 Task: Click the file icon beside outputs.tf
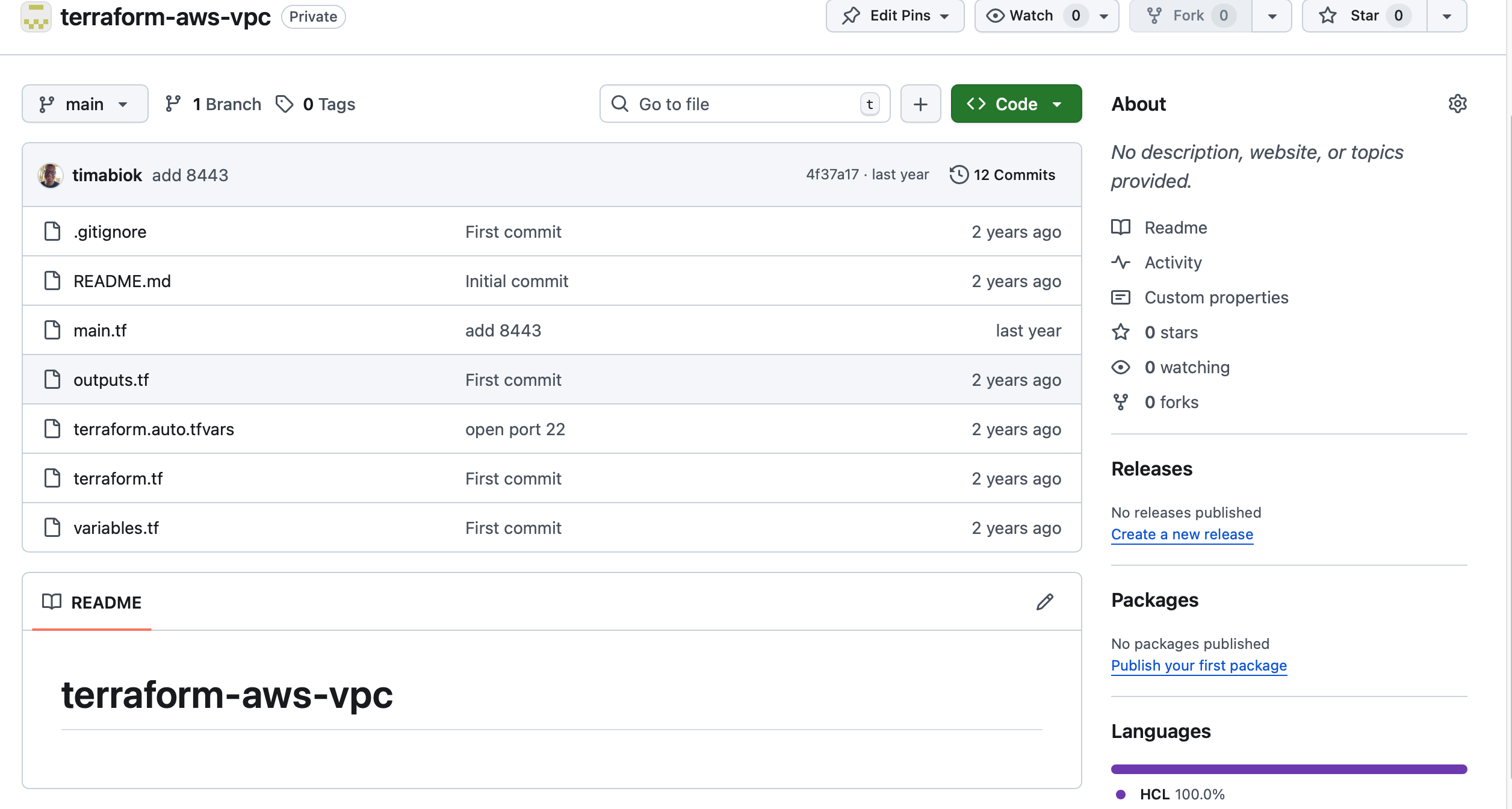click(52, 379)
